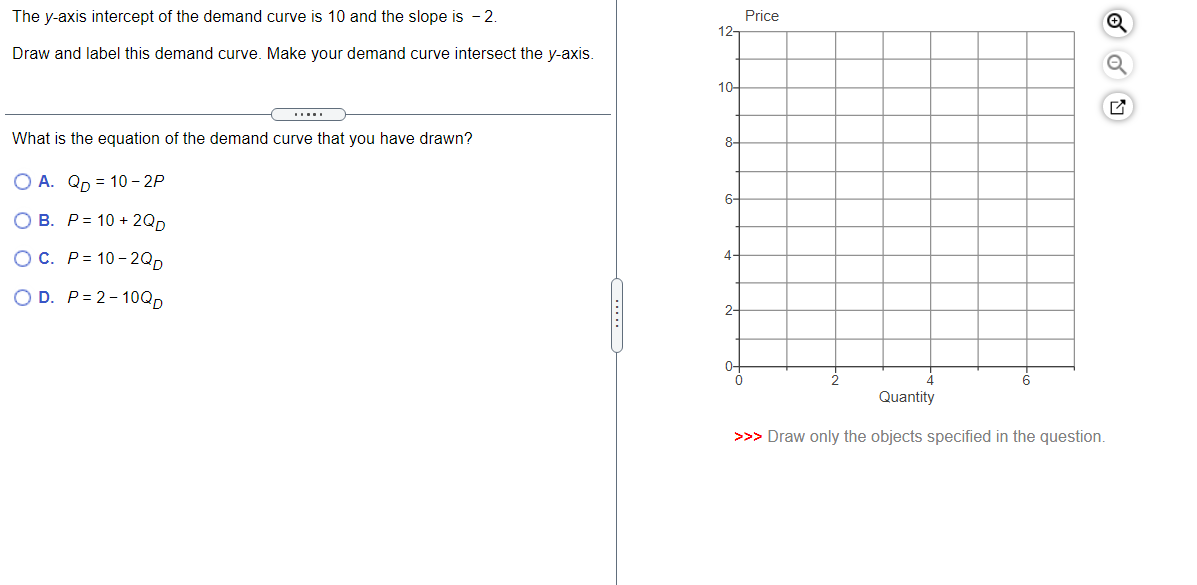Click the dotted handle on the horizontal divider

[308, 114]
